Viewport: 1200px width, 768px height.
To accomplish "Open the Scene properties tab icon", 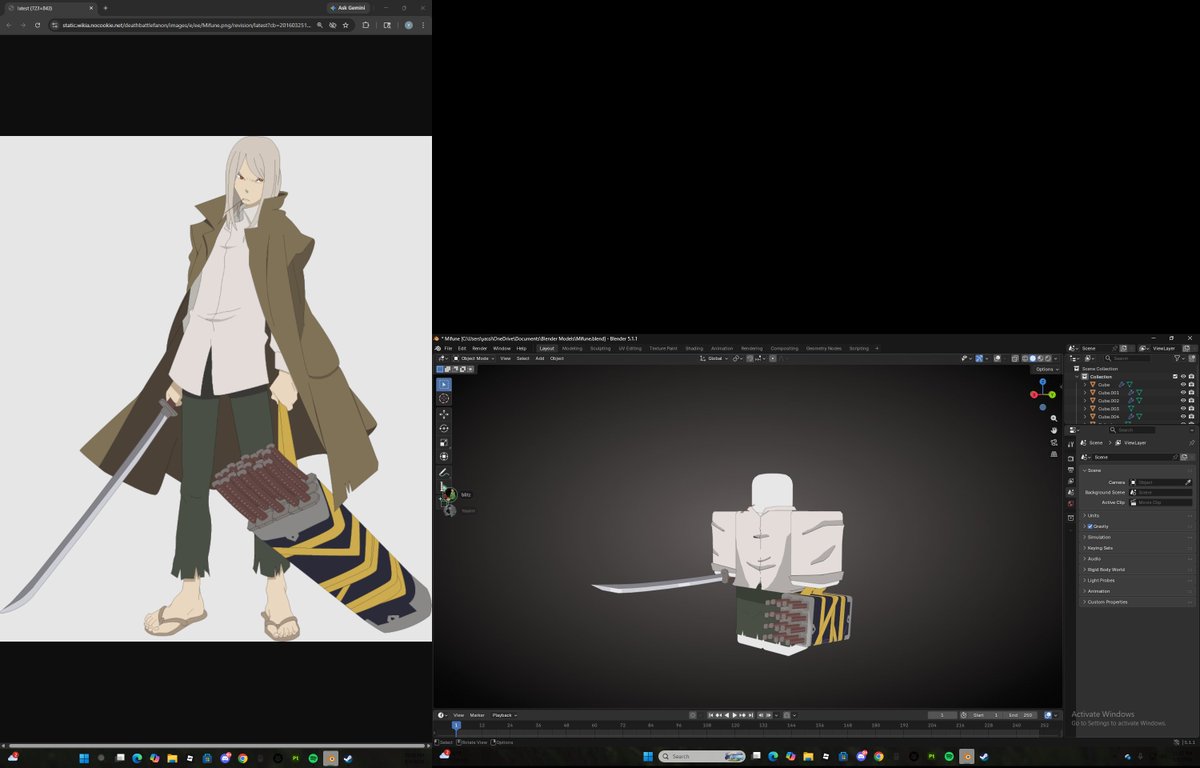I will coord(1071,492).
